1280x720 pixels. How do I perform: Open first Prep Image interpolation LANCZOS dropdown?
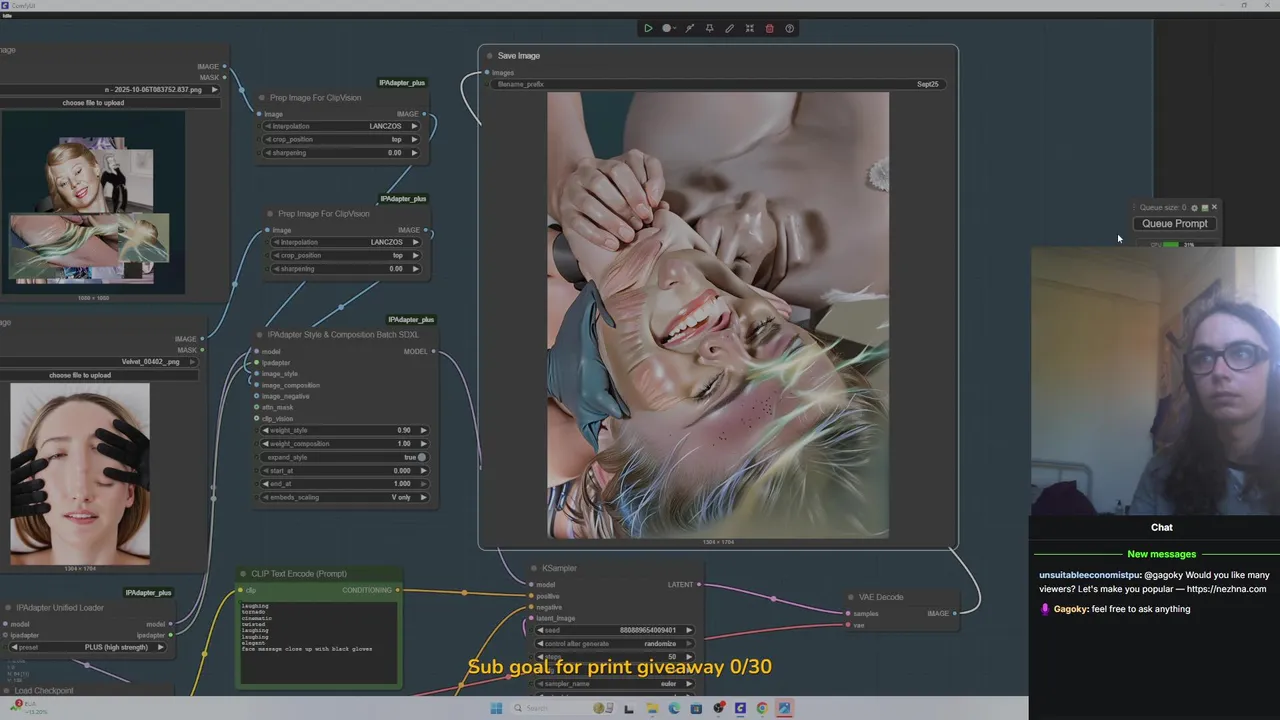point(342,126)
